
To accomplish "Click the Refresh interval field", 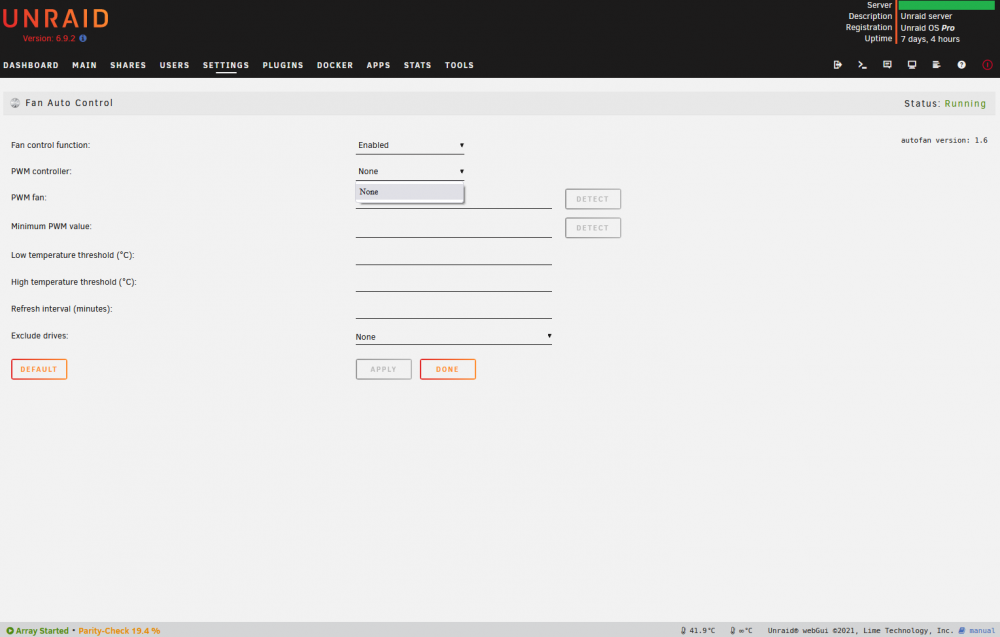I will [x=453, y=309].
